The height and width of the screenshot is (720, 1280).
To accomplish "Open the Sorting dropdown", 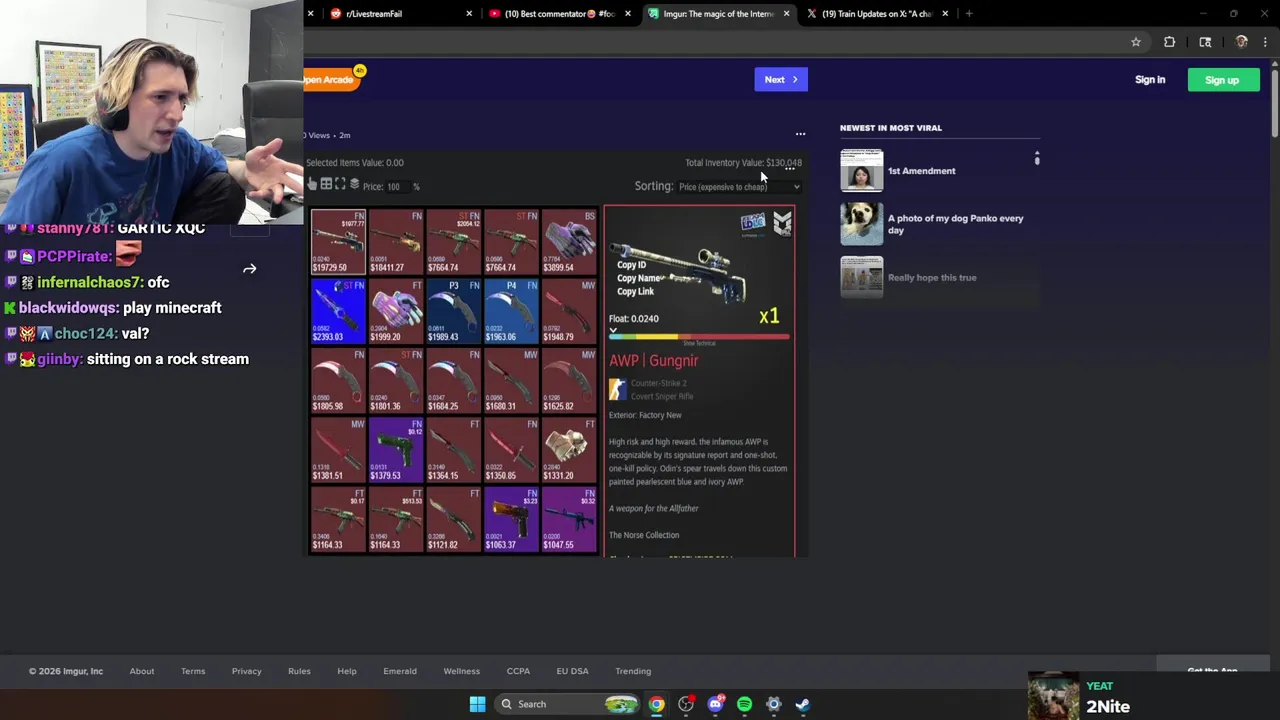I will [x=739, y=187].
